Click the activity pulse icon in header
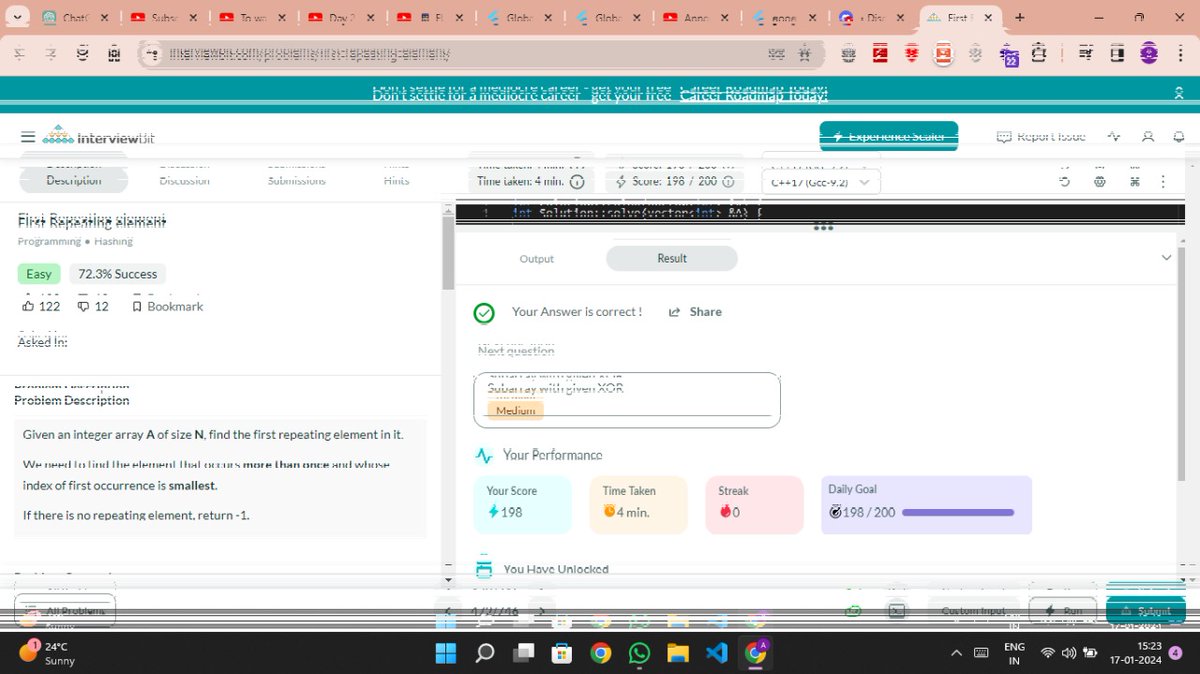Image resolution: width=1200 pixels, height=674 pixels. coord(1114,136)
